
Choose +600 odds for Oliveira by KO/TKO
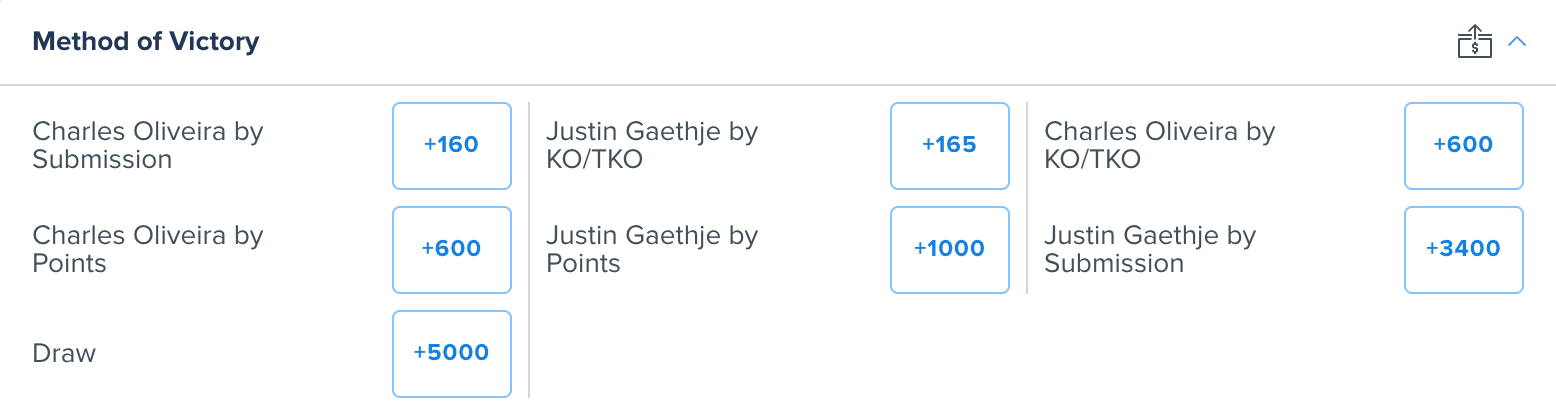[1464, 145]
